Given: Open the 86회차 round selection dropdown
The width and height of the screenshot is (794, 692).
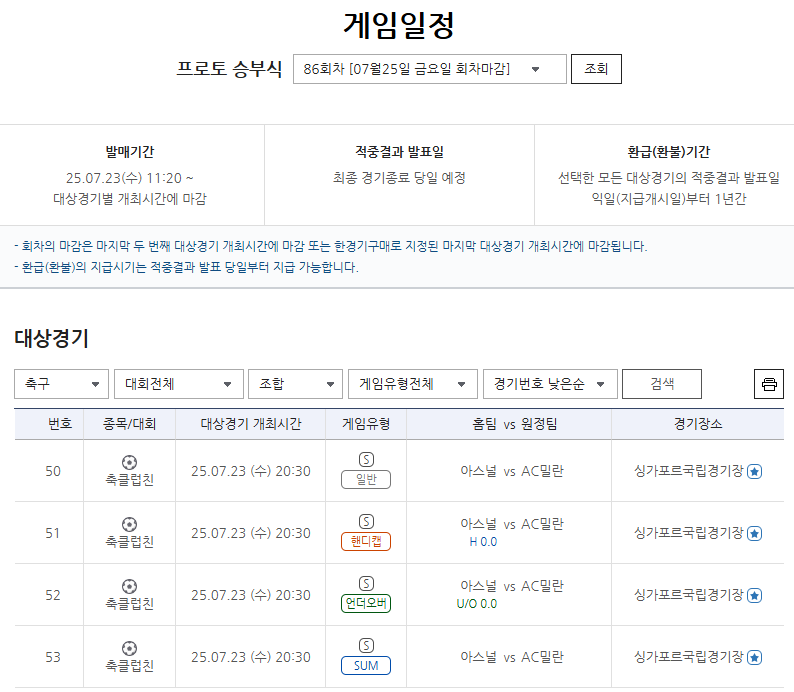Looking at the screenshot, I should (x=429, y=69).
